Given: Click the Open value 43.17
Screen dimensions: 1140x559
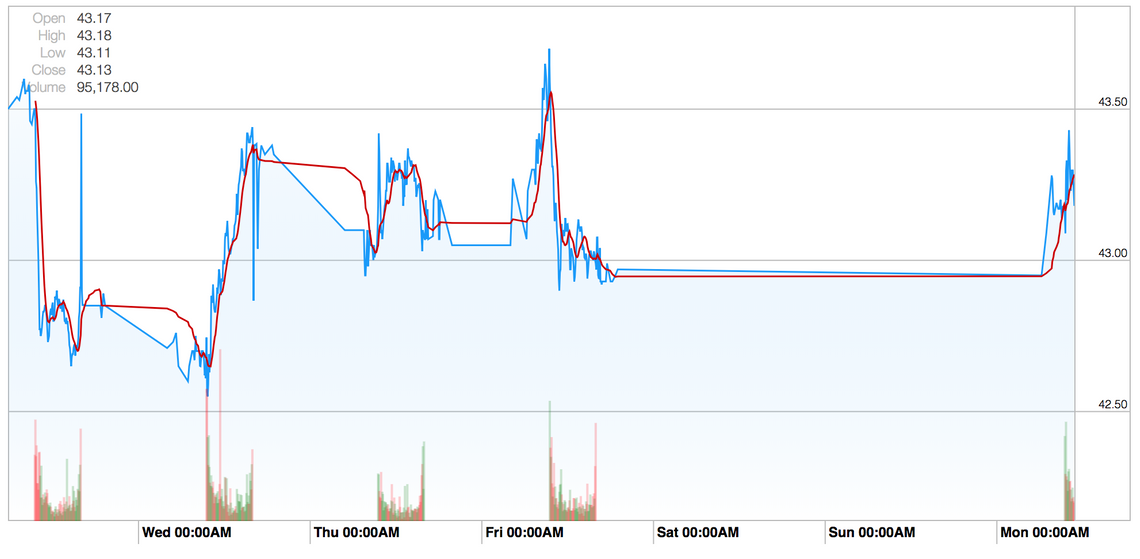Looking at the screenshot, I should (x=93, y=18).
